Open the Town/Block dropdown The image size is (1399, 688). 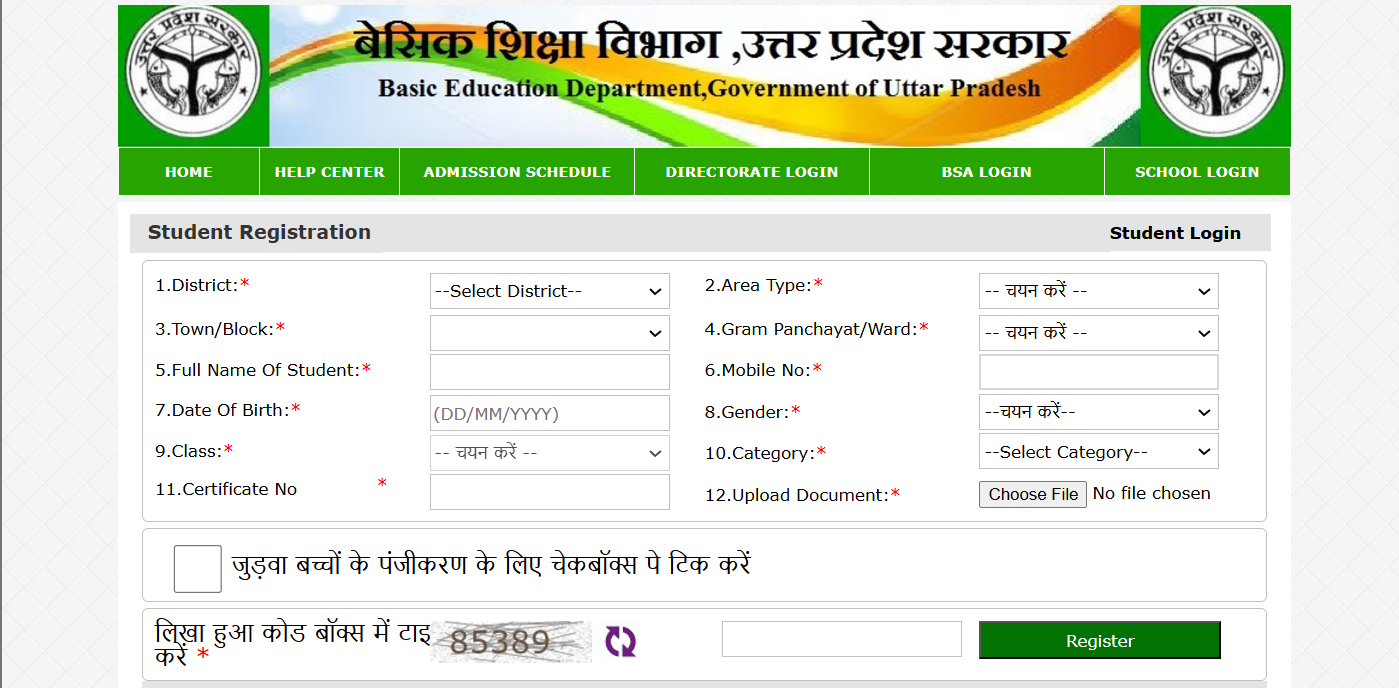pos(549,332)
